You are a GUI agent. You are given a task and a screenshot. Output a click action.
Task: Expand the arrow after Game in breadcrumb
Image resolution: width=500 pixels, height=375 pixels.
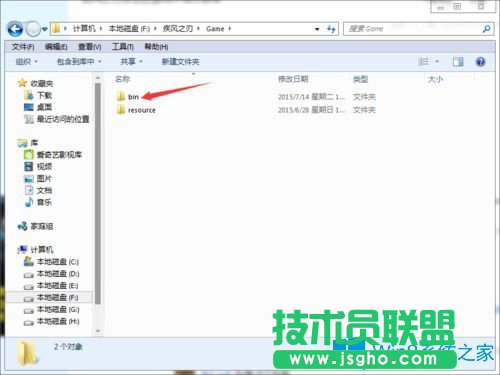click(230, 29)
